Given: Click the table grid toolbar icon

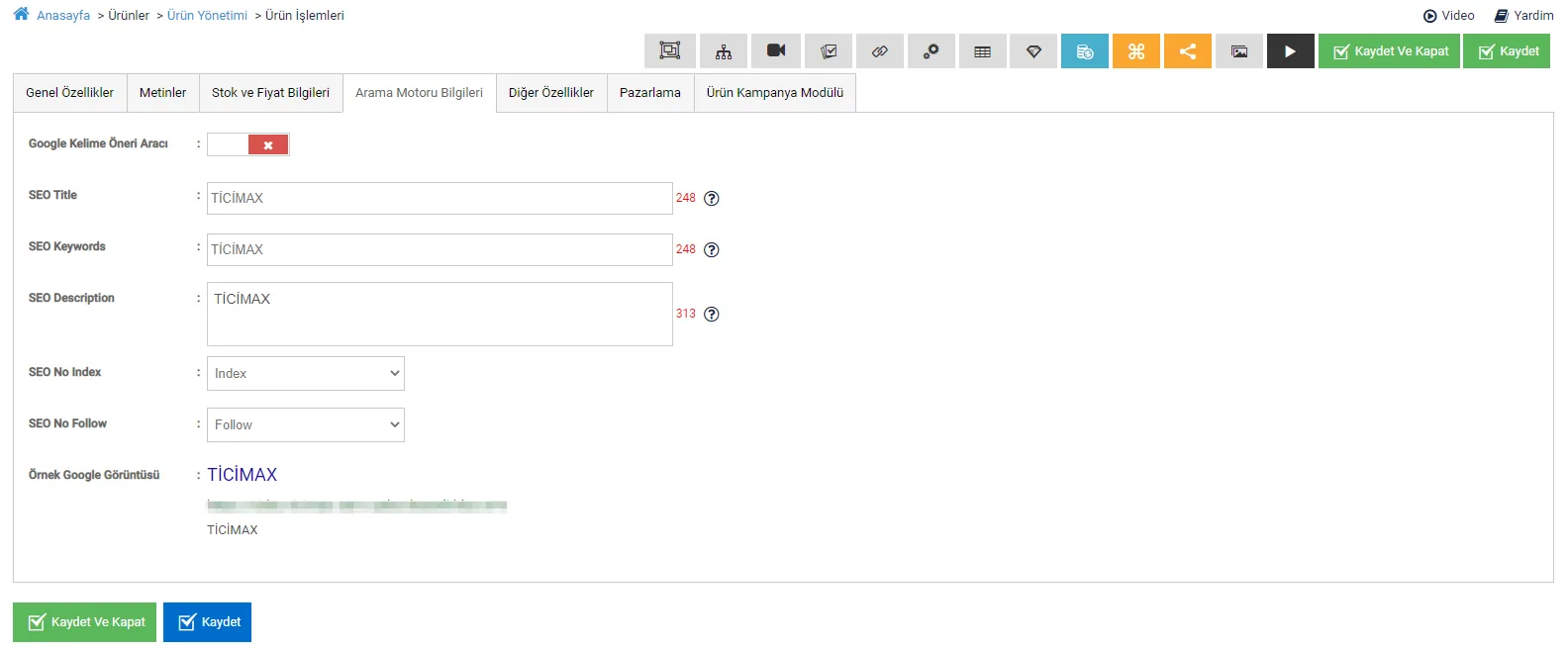Looking at the screenshot, I should [x=983, y=51].
